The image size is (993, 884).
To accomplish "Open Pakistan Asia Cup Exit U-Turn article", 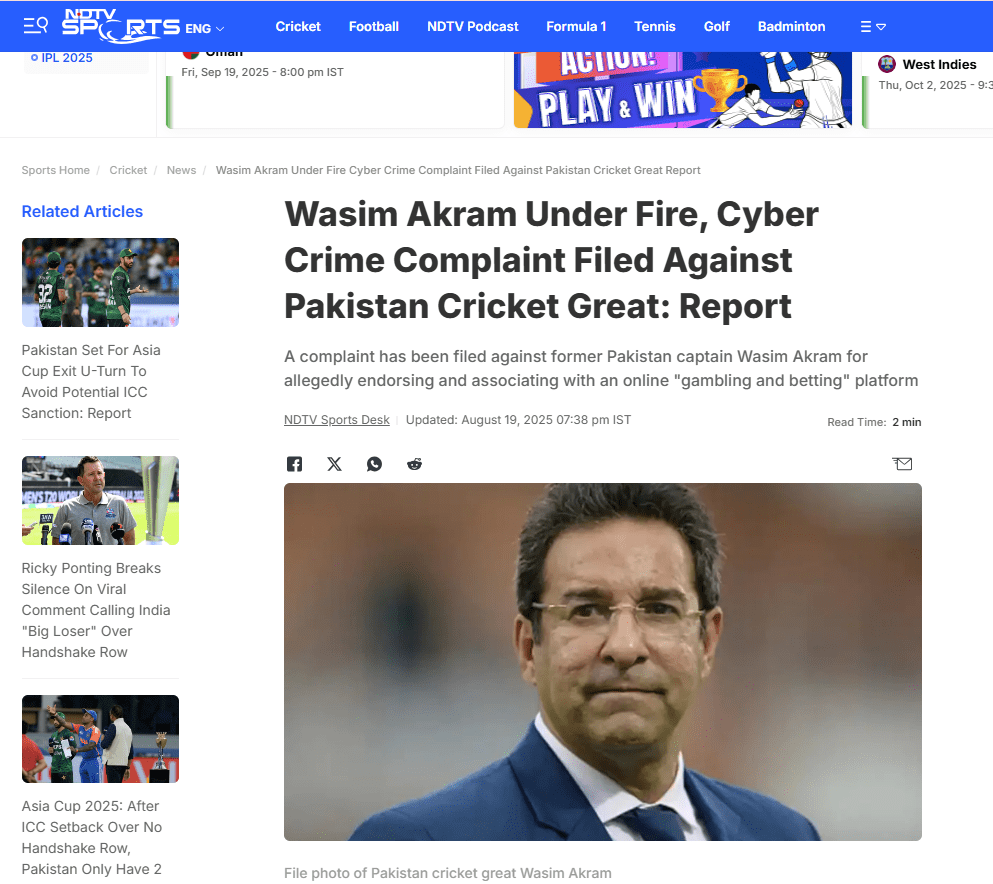I will [91, 382].
